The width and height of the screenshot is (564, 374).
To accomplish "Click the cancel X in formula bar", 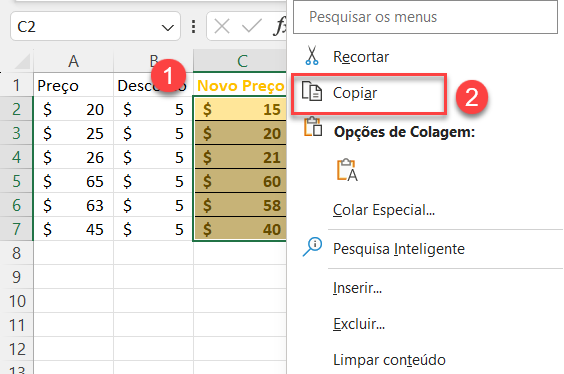I will point(222,26).
